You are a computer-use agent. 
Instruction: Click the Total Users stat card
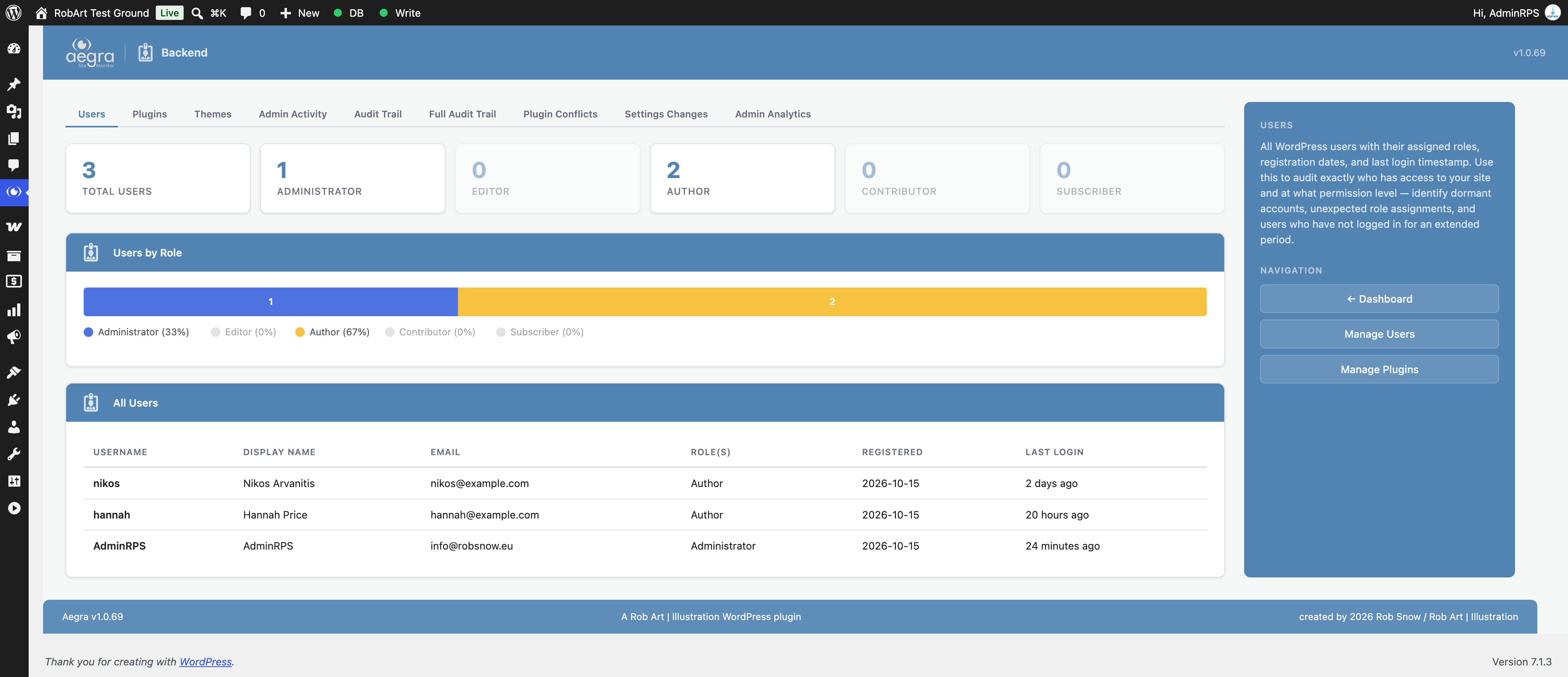pos(158,178)
